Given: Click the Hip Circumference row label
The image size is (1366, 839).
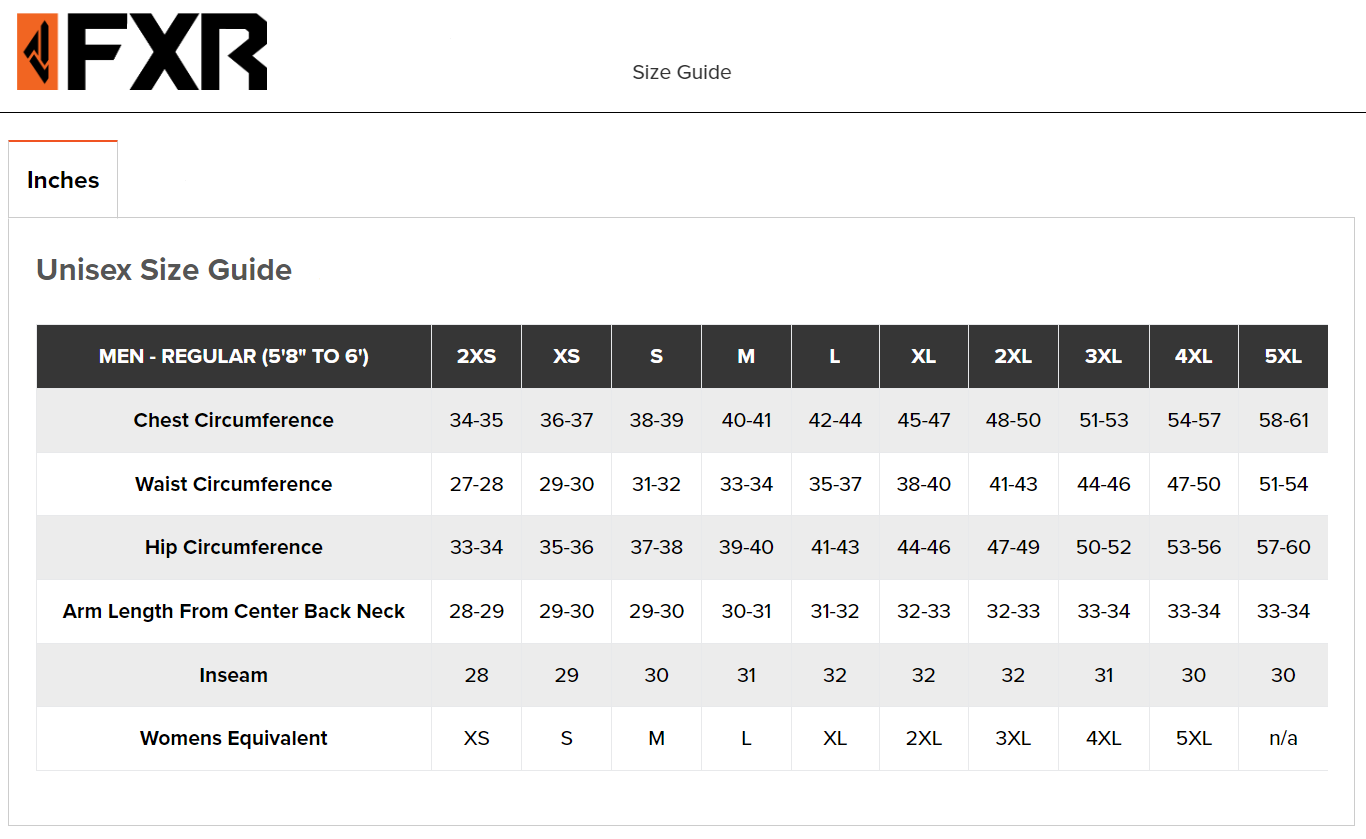Looking at the screenshot, I should click(234, 547).
